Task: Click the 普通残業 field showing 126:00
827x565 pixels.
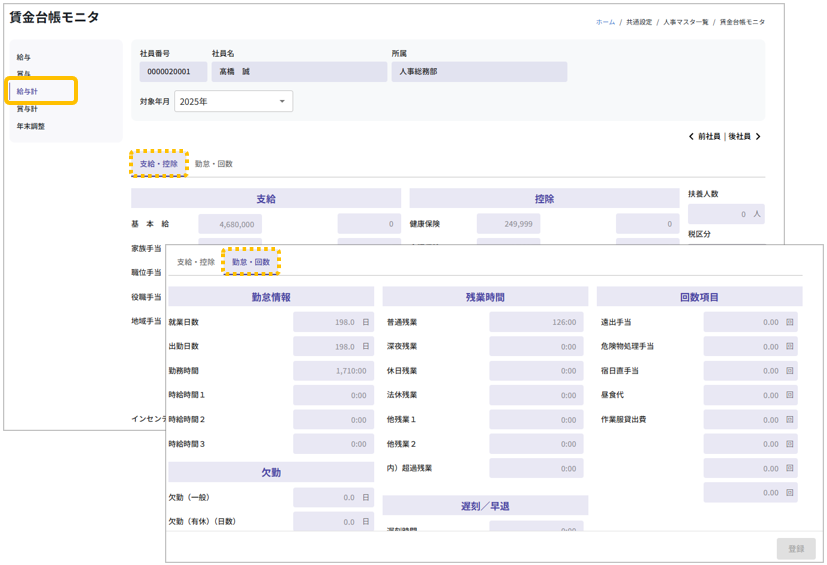Action: 535,322
